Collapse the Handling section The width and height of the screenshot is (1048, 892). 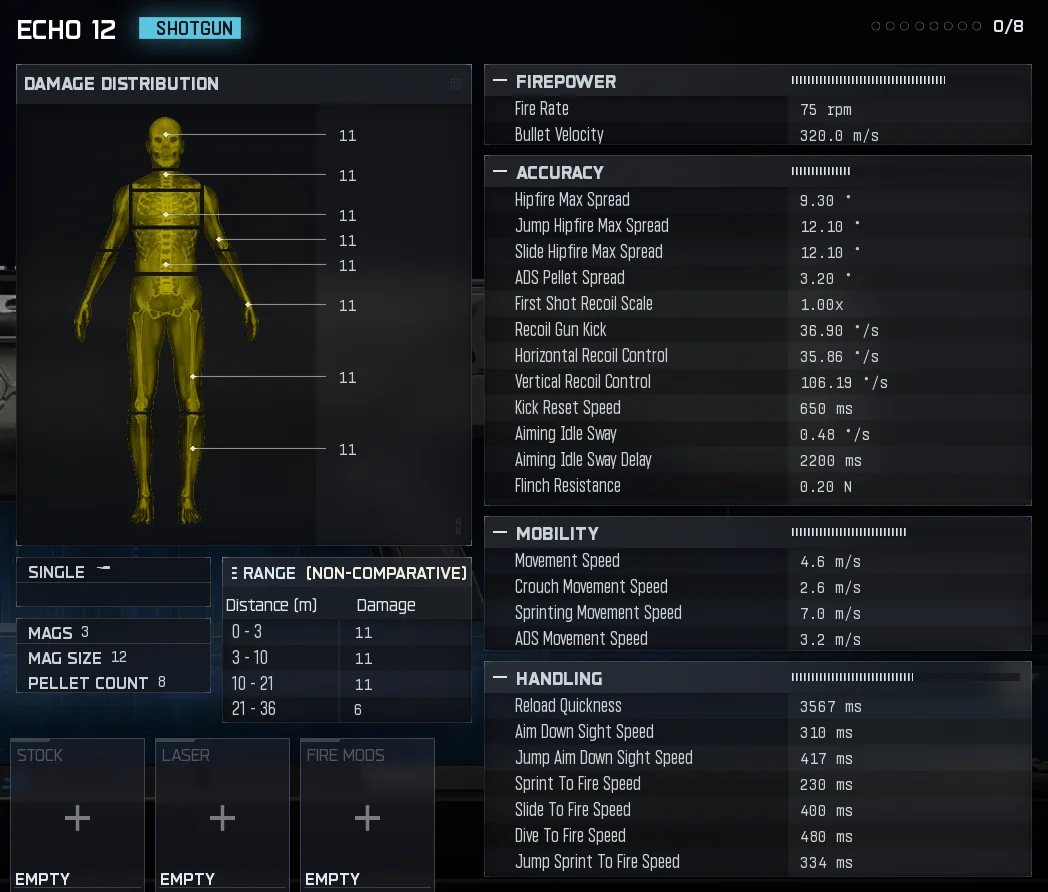499,678
